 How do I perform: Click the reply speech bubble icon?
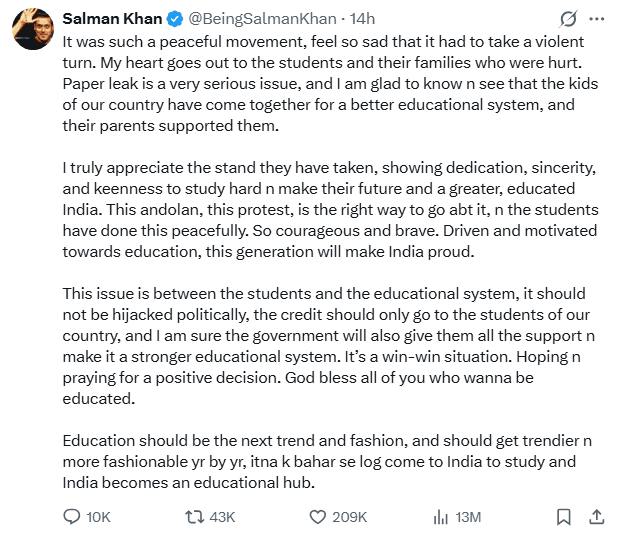(72, 517)
